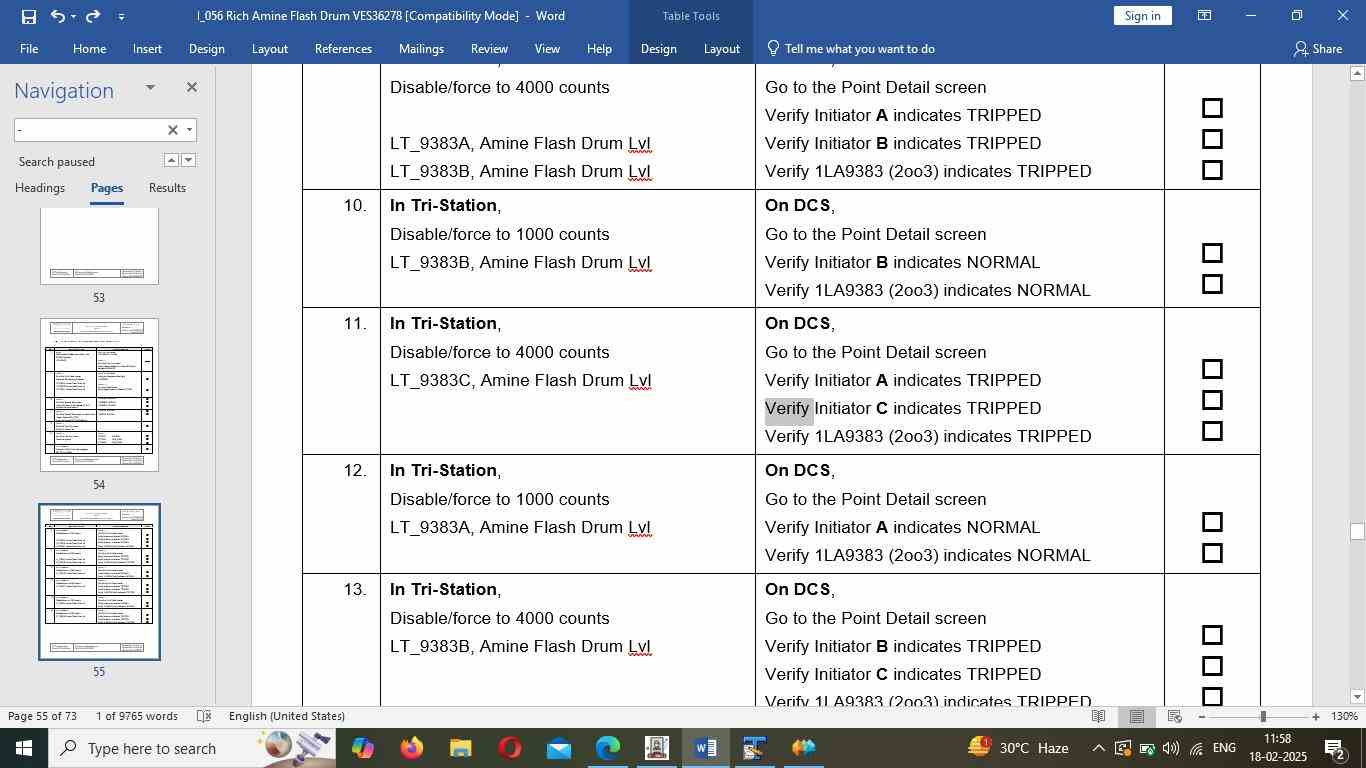Open the Copilot icon in taskbar

coord(362,748)
